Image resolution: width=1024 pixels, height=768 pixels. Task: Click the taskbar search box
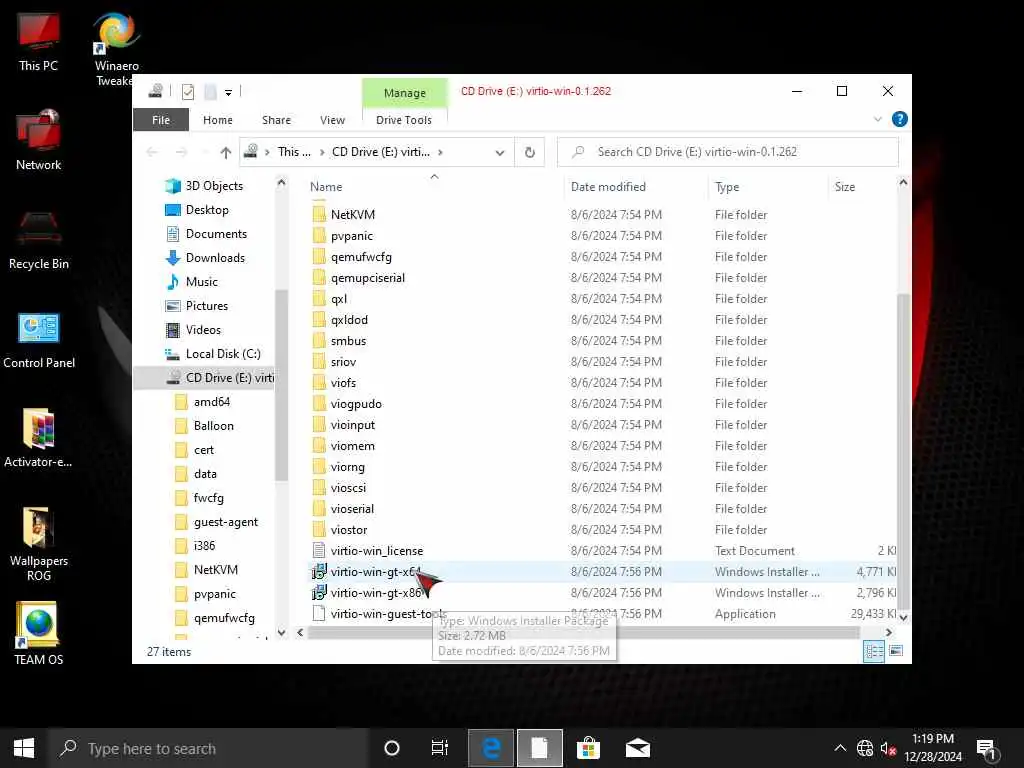[x=209, y=748]
